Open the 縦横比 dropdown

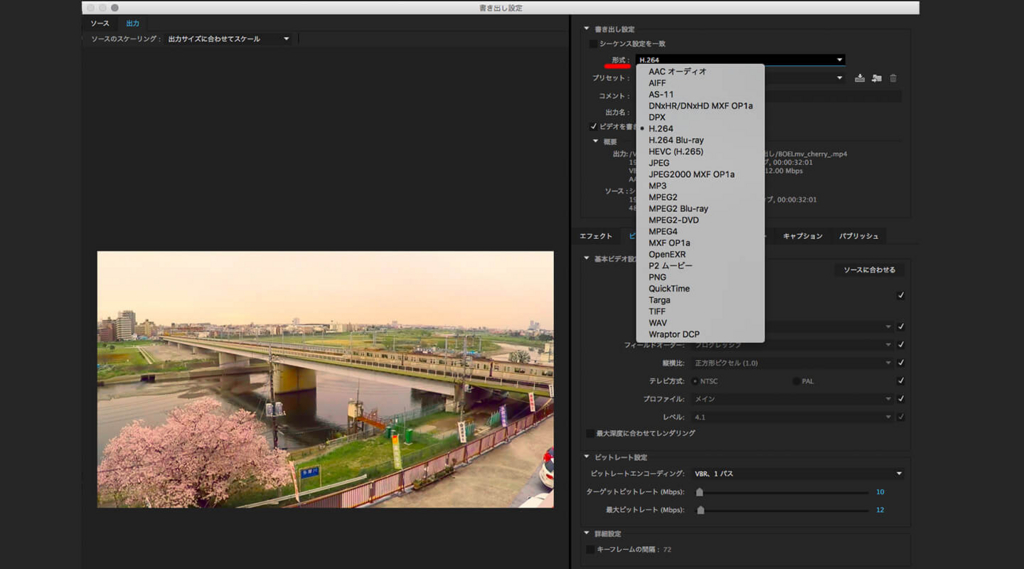[x=792, y=363]
